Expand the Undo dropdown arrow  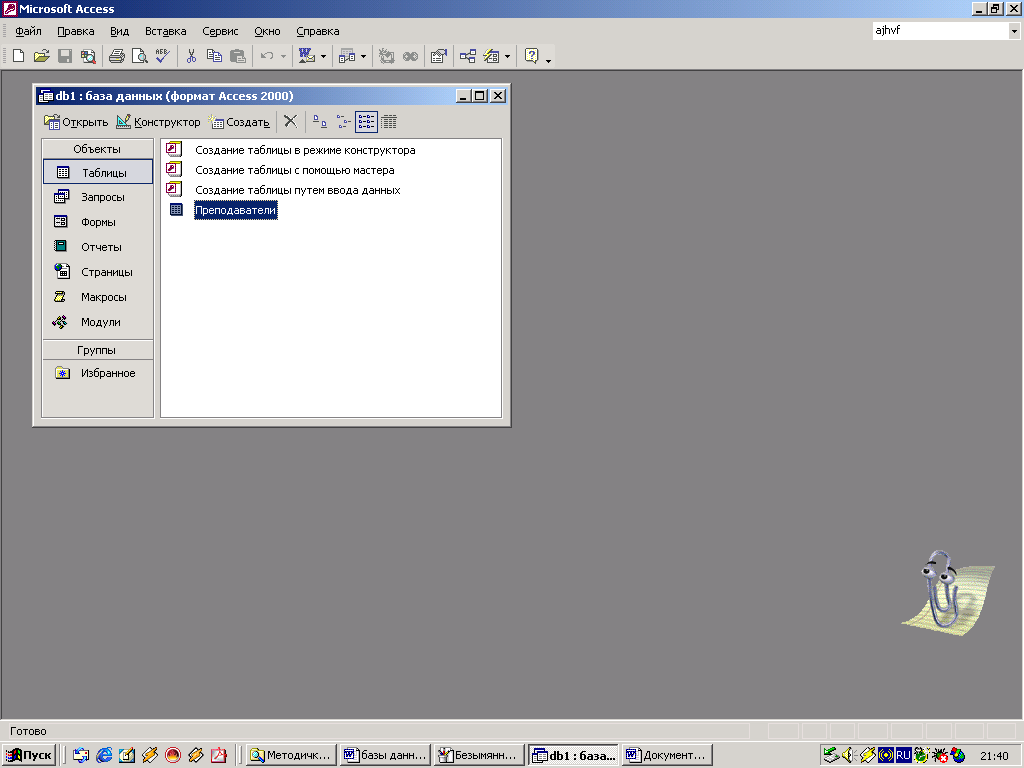(x=283, y=57)
